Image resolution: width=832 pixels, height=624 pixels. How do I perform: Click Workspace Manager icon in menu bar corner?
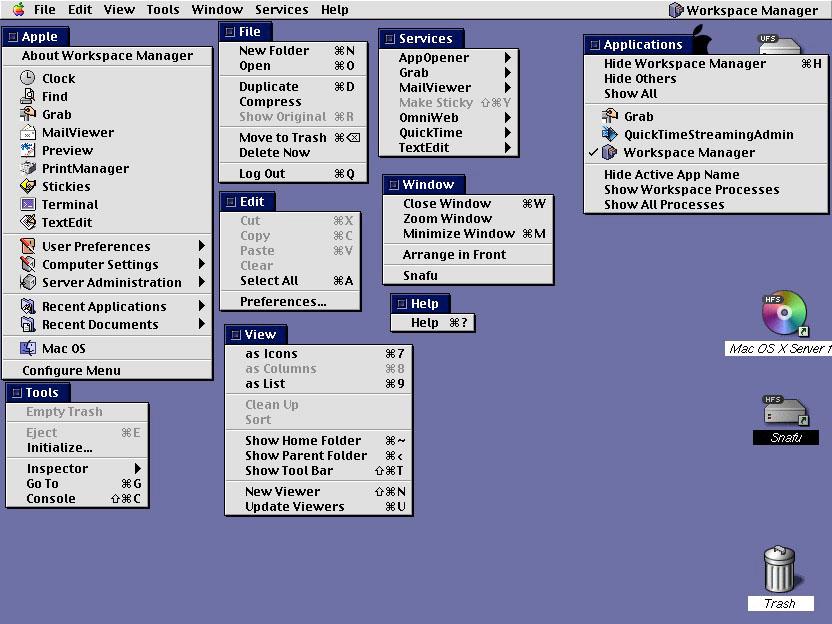click(675, 10)
